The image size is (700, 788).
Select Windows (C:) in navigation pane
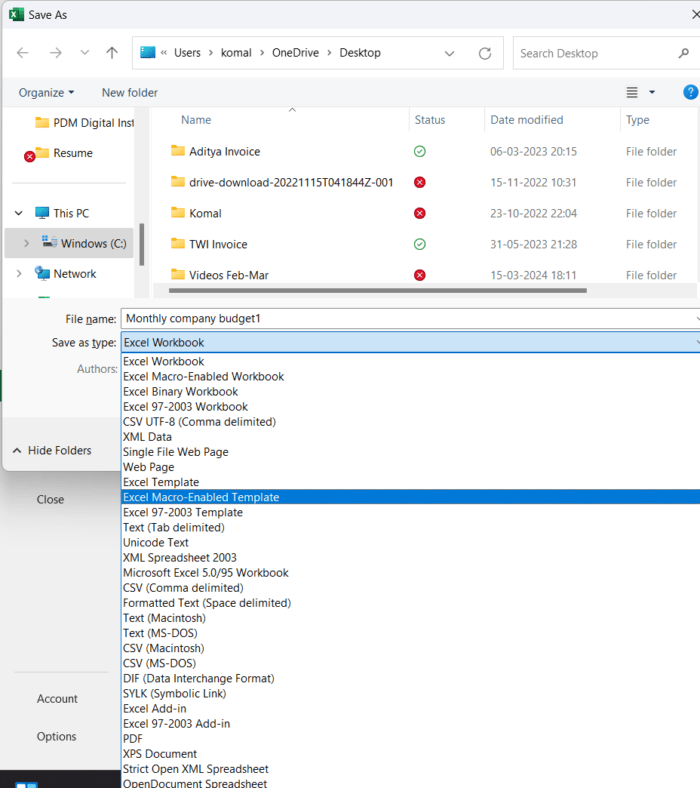pyautogui.click(x=92, y=243)
